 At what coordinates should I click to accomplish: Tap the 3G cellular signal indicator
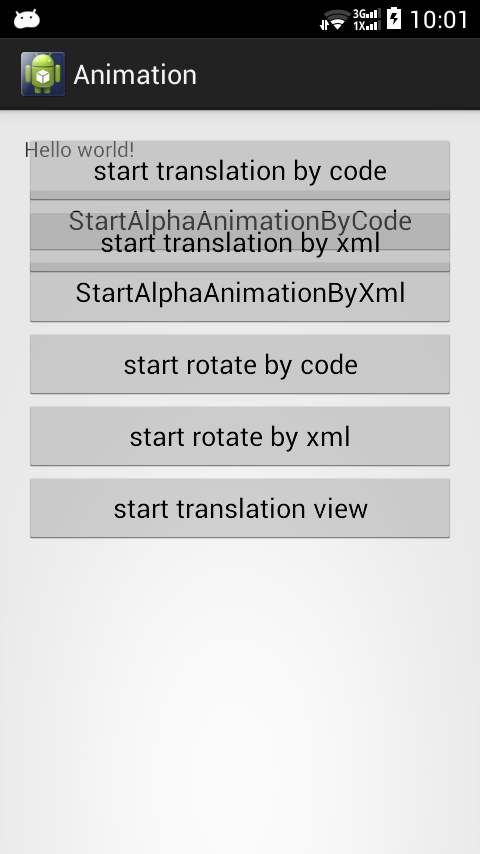pos(367,14)
